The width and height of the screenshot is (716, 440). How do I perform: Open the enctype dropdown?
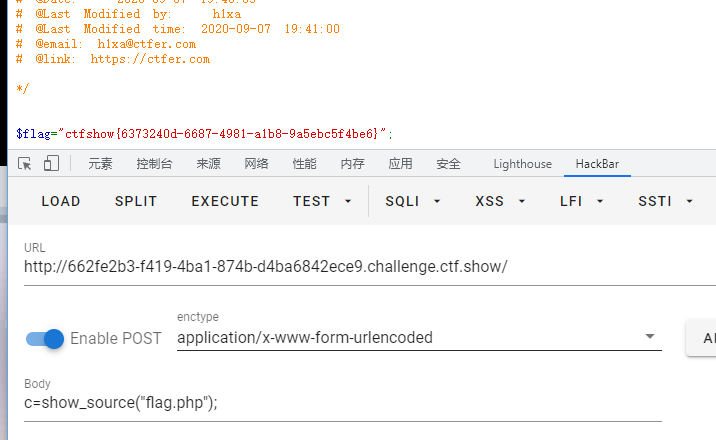coord(650,337)
